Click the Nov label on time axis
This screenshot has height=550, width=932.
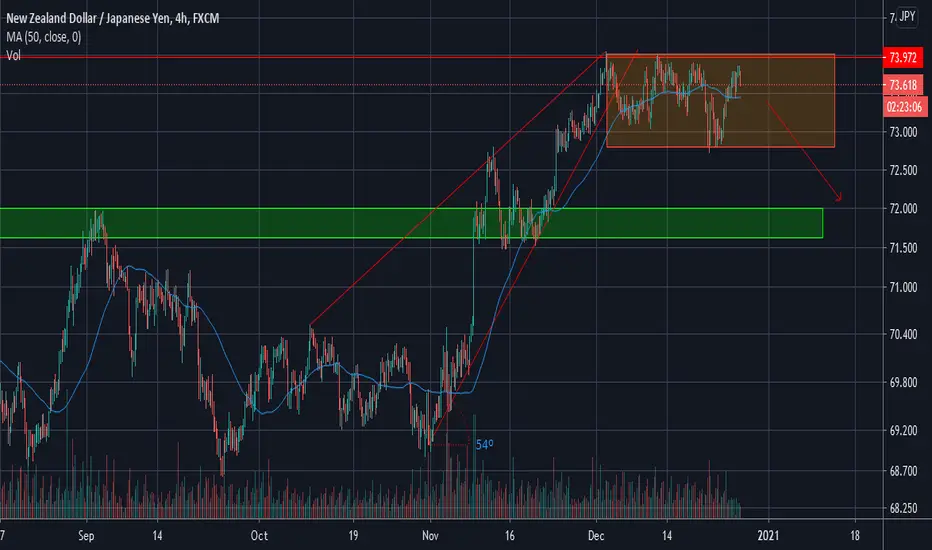click(430, 536)
